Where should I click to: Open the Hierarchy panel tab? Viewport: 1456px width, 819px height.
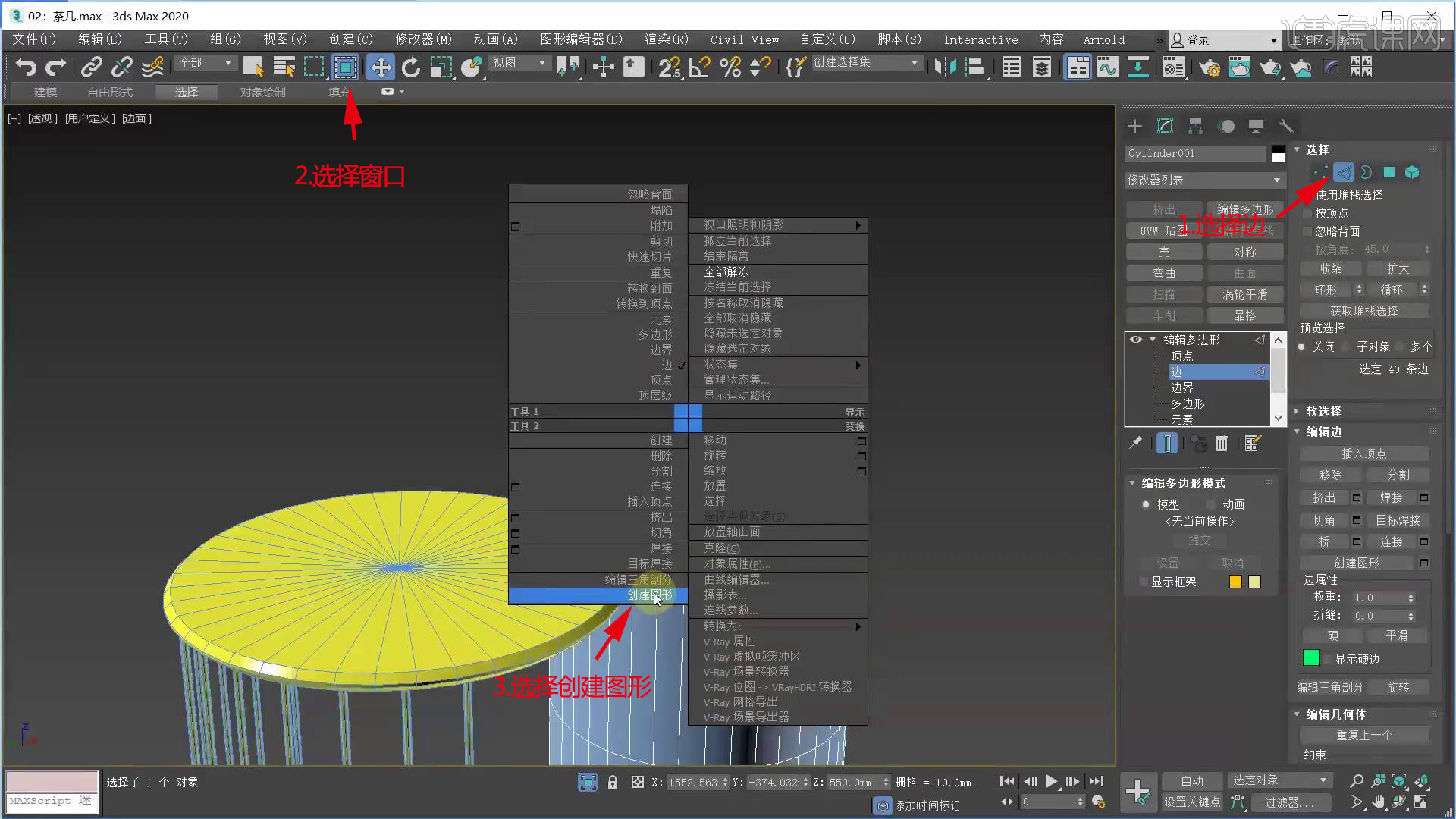click(1195, 126)
